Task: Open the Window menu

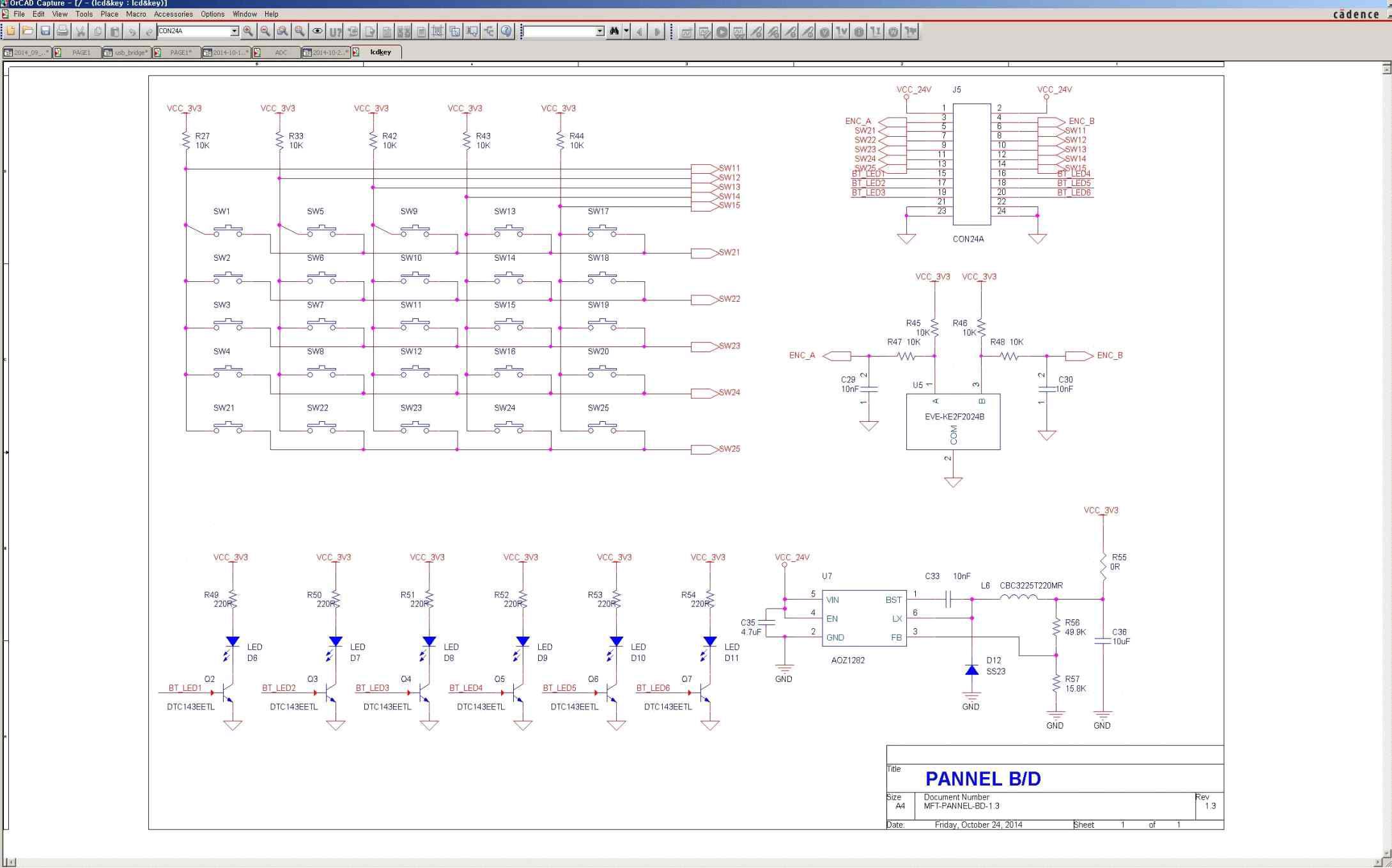Action: click(245, 14)
